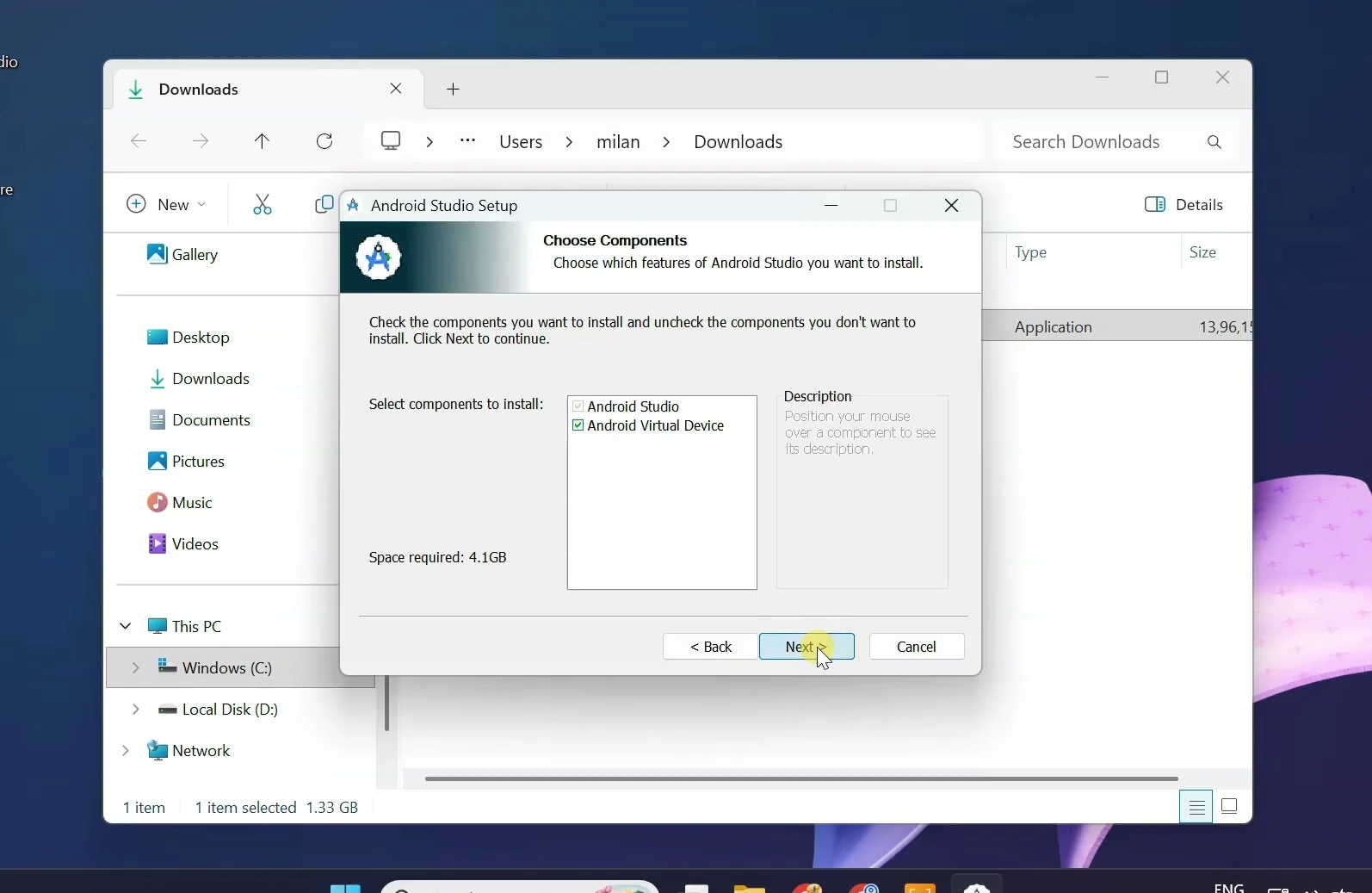Open the chevron dropdown after milan
Viewport: 1372px width, 893px height.
coord(666,142)
